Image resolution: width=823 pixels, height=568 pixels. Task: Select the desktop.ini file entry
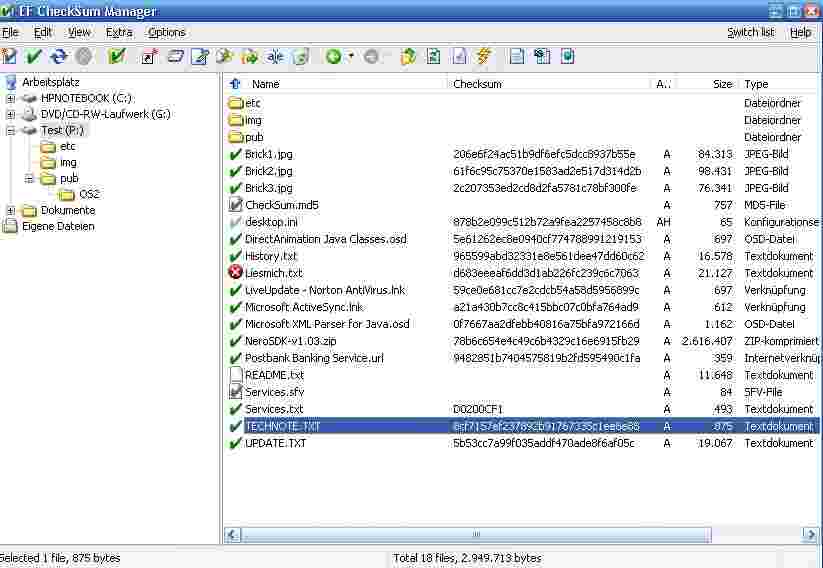tap(271, 222)
